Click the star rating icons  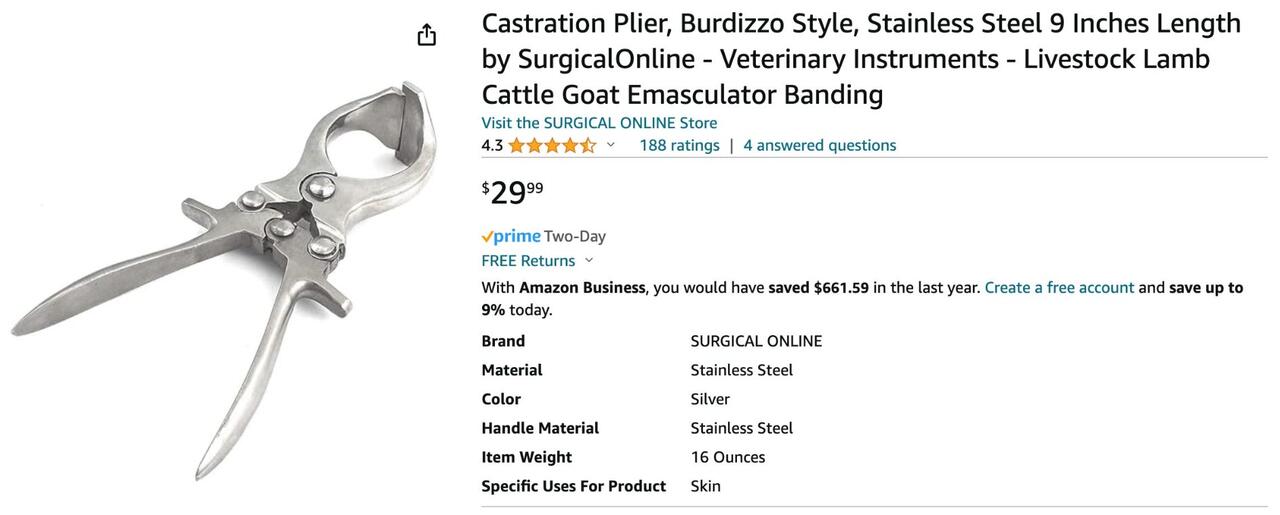pyautogui.click(x=551, y=146)
